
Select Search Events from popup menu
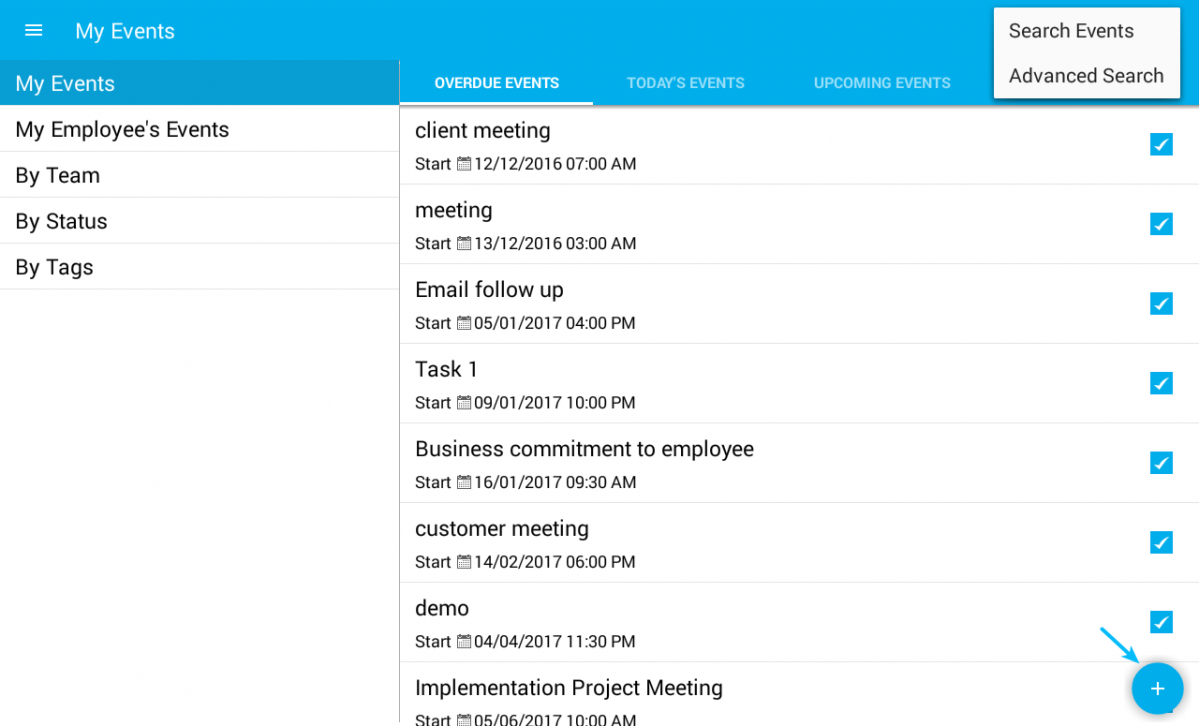(x=1071, y=31)
